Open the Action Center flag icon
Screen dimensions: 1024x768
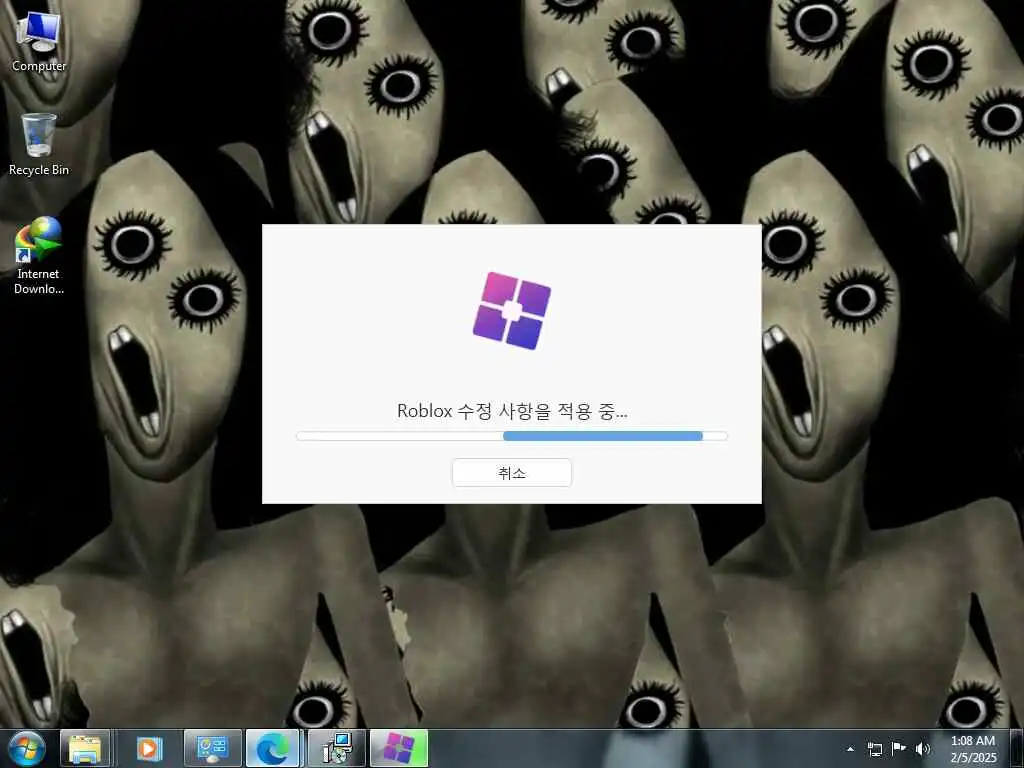[899, 748]
